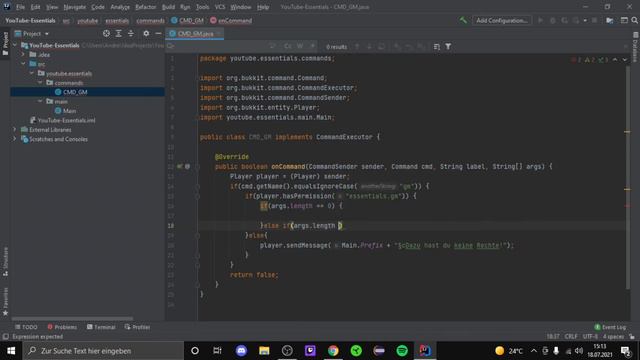
Task: Click the yellow warning stripe marker near class line
Action: pos(627,131)
